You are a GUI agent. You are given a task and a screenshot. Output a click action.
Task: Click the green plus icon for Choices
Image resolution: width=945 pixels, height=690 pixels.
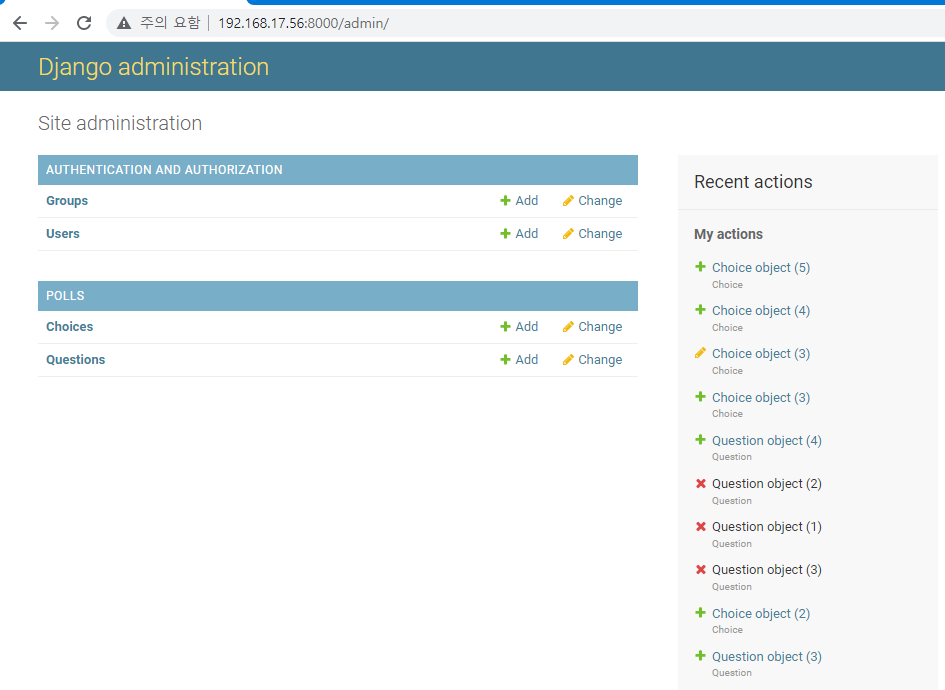(505, 327)
